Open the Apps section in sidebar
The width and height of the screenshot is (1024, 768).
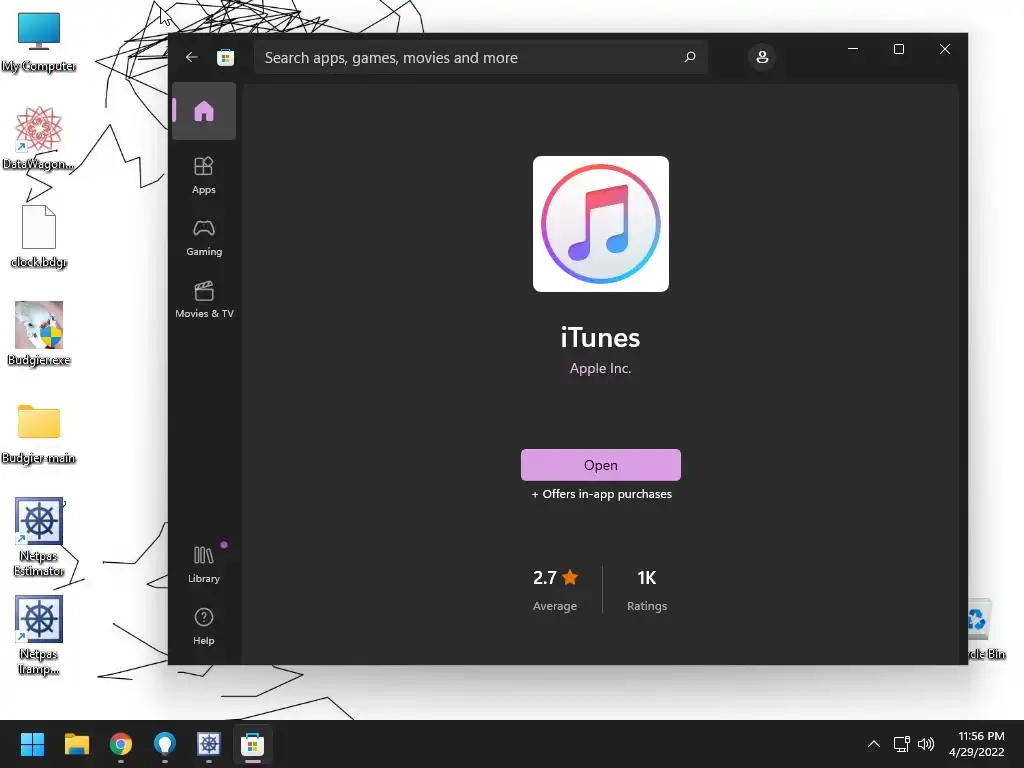(204, 176)
